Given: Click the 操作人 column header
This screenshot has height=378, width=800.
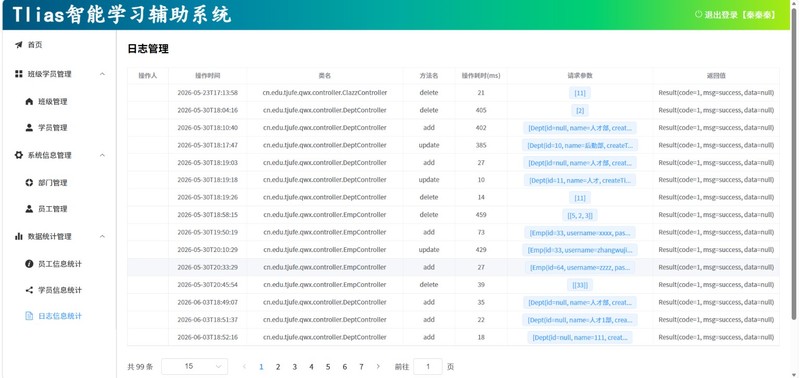Looking at the screenshot, I should pyautogui.click(x=148, y=75).
